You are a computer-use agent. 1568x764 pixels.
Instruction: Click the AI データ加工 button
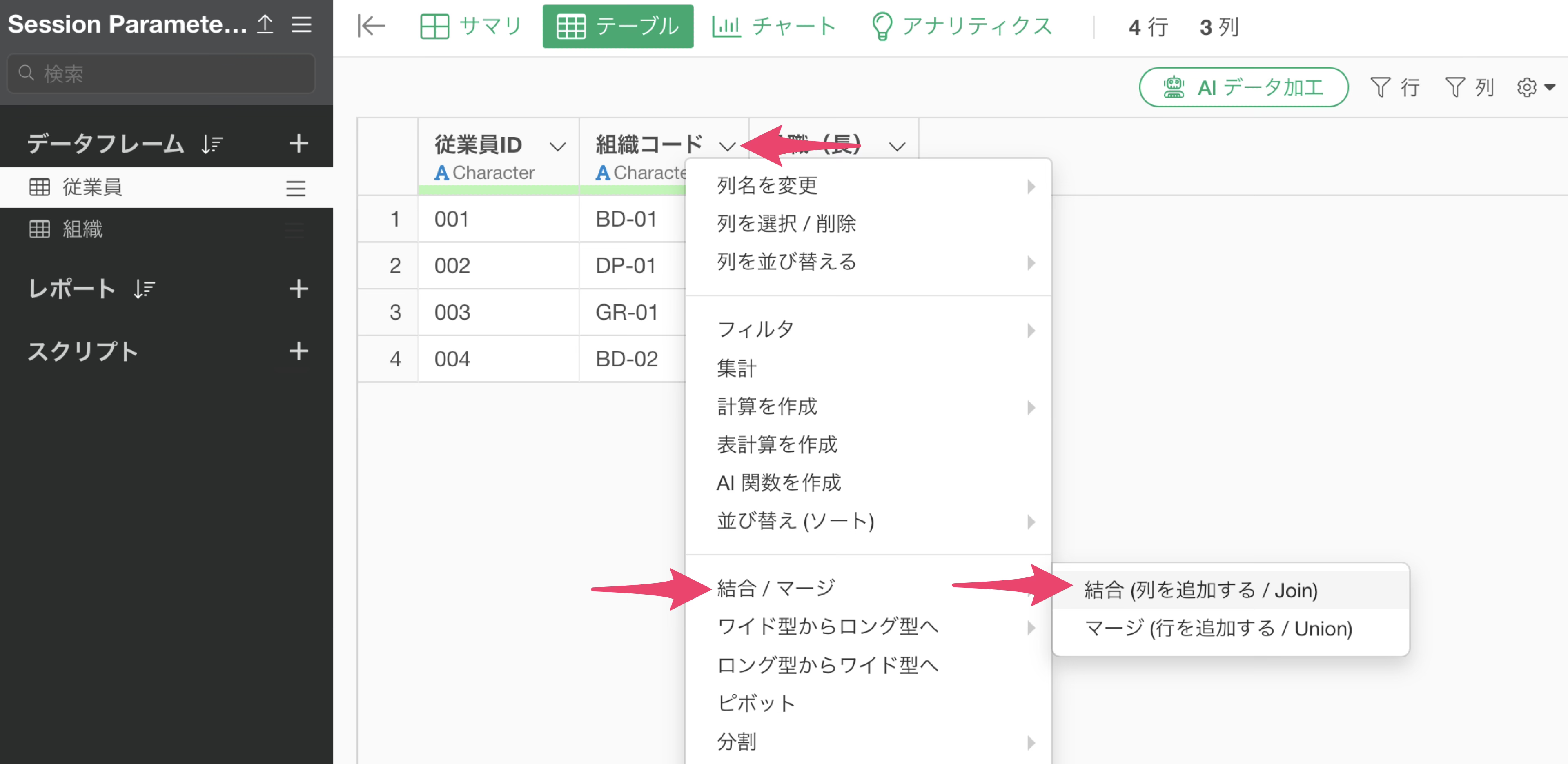pos(1243,88)
